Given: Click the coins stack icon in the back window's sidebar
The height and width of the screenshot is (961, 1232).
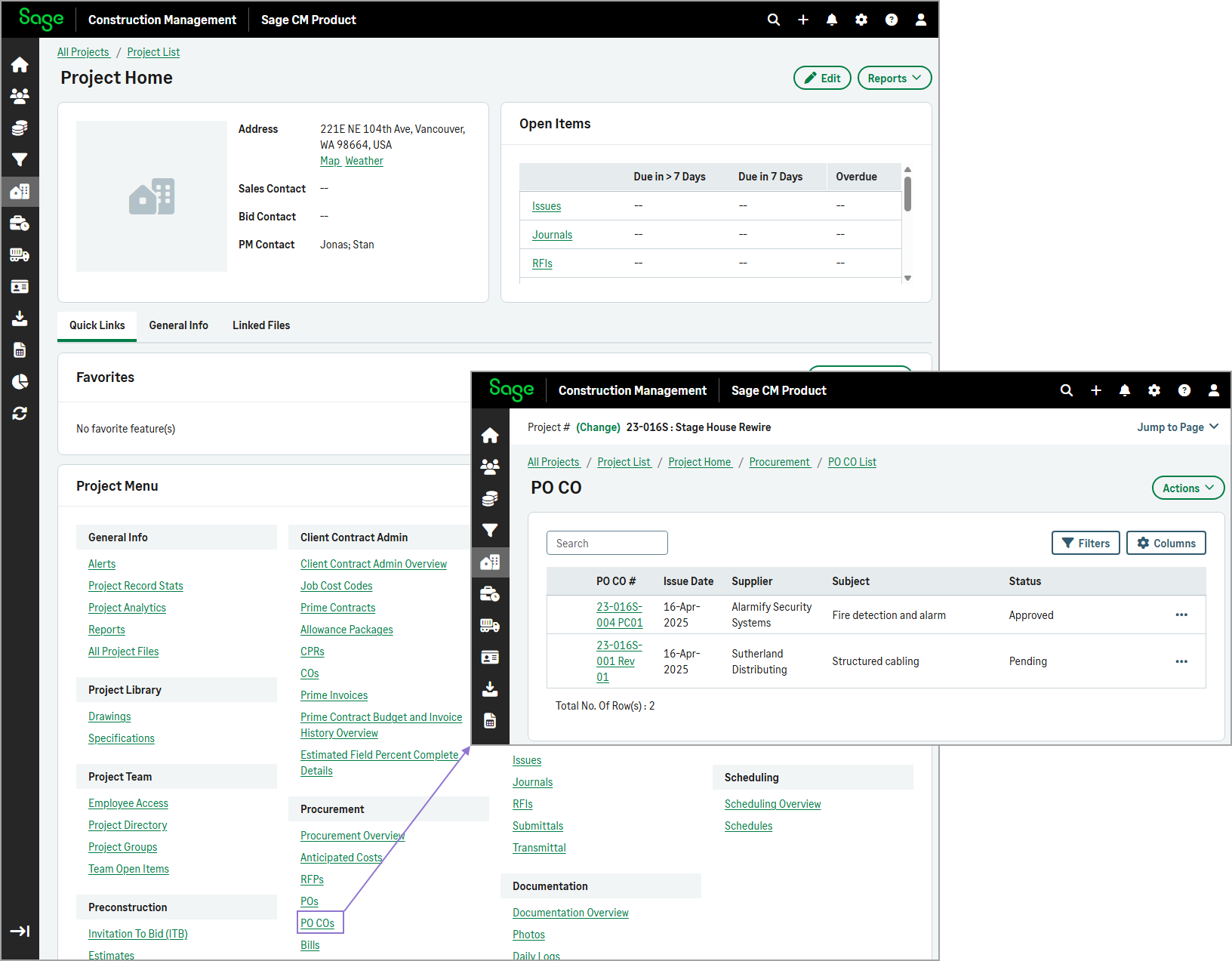Looking at the screenshot, I should tap(20, 128).
